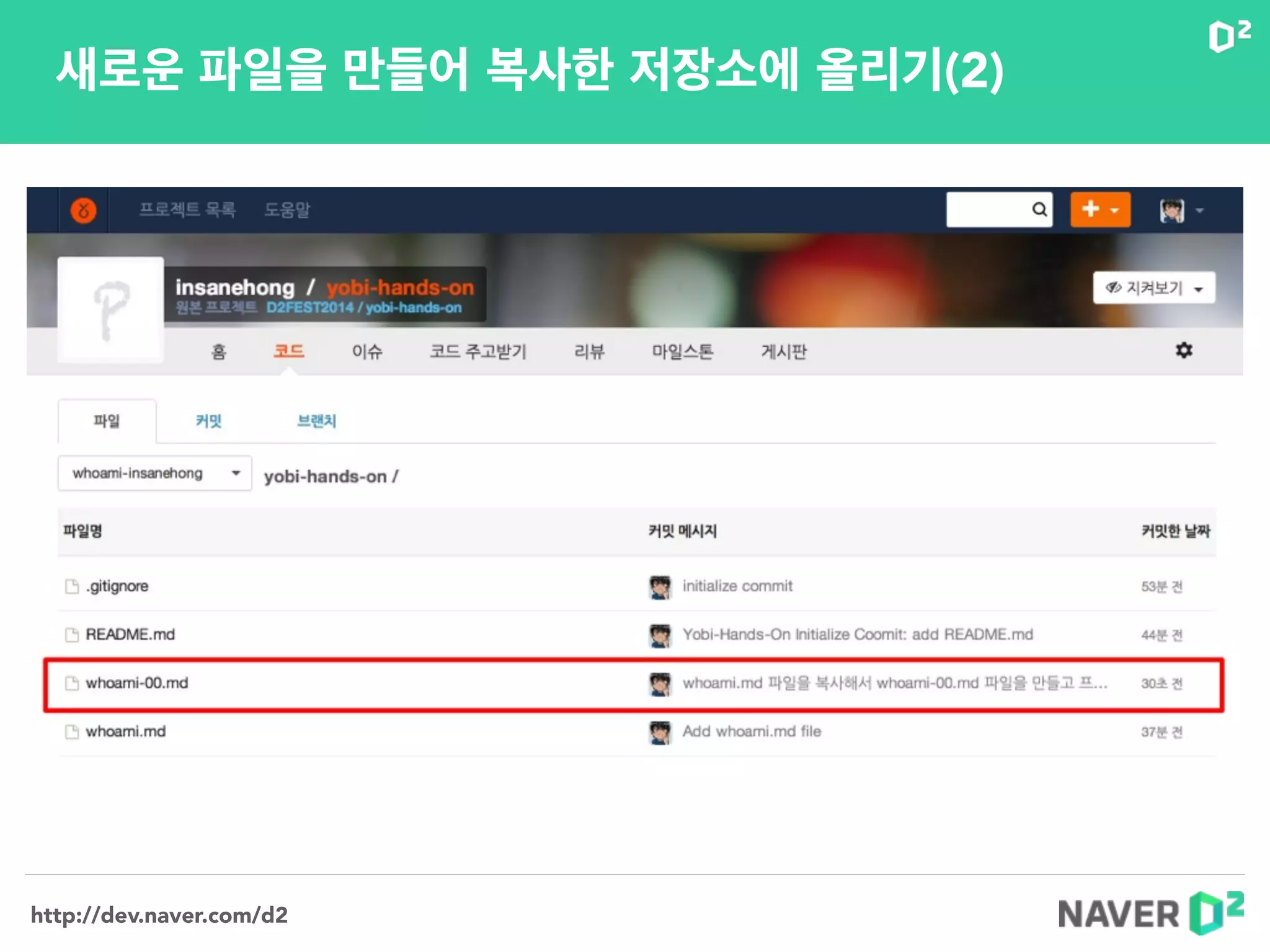Open the .gitignore file
Viewport: 1270px width, 952px height.
click(117, 586)
